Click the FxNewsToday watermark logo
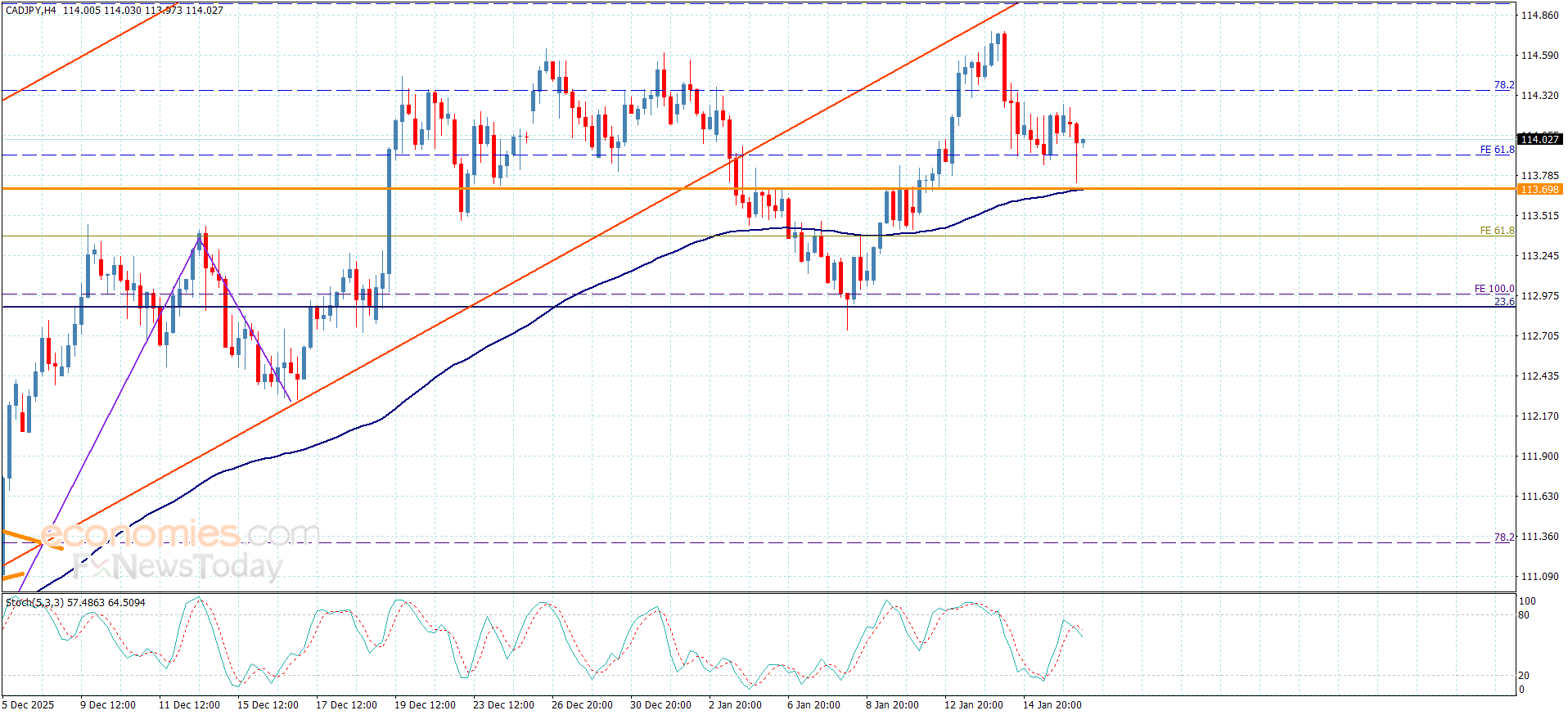 click(x=177, y=566)
